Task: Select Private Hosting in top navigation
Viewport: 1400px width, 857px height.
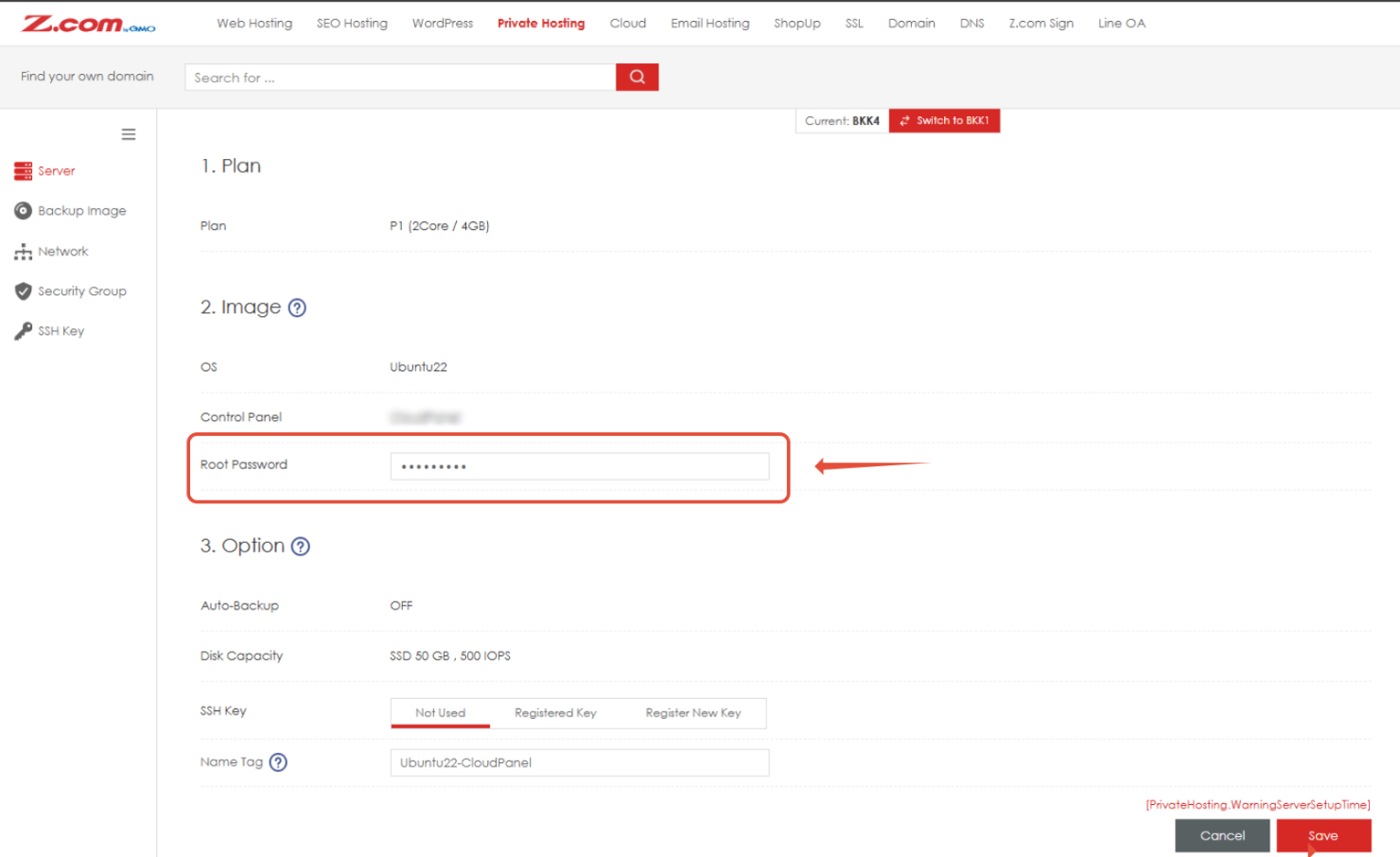Action: pyautogui.click(x=541, y=24)
